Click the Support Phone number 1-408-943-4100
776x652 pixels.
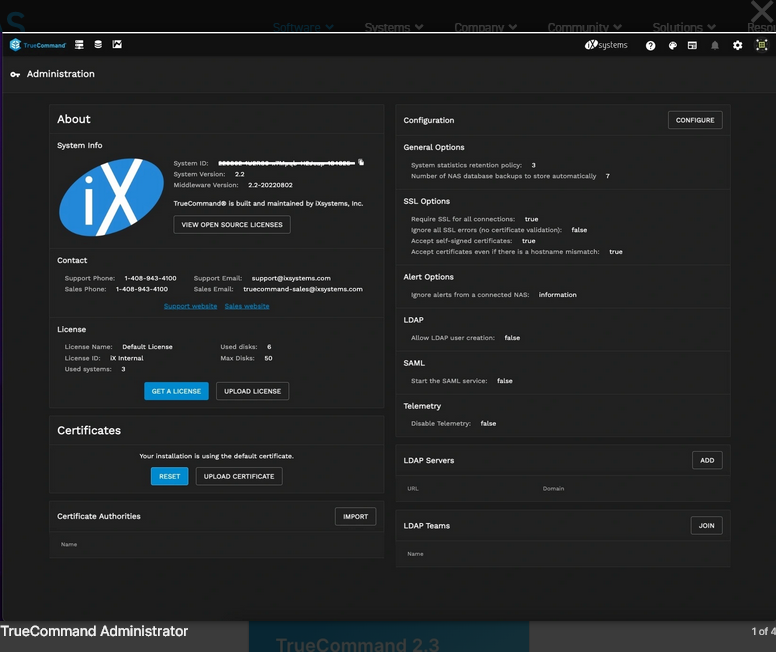[x=150, y=278]
